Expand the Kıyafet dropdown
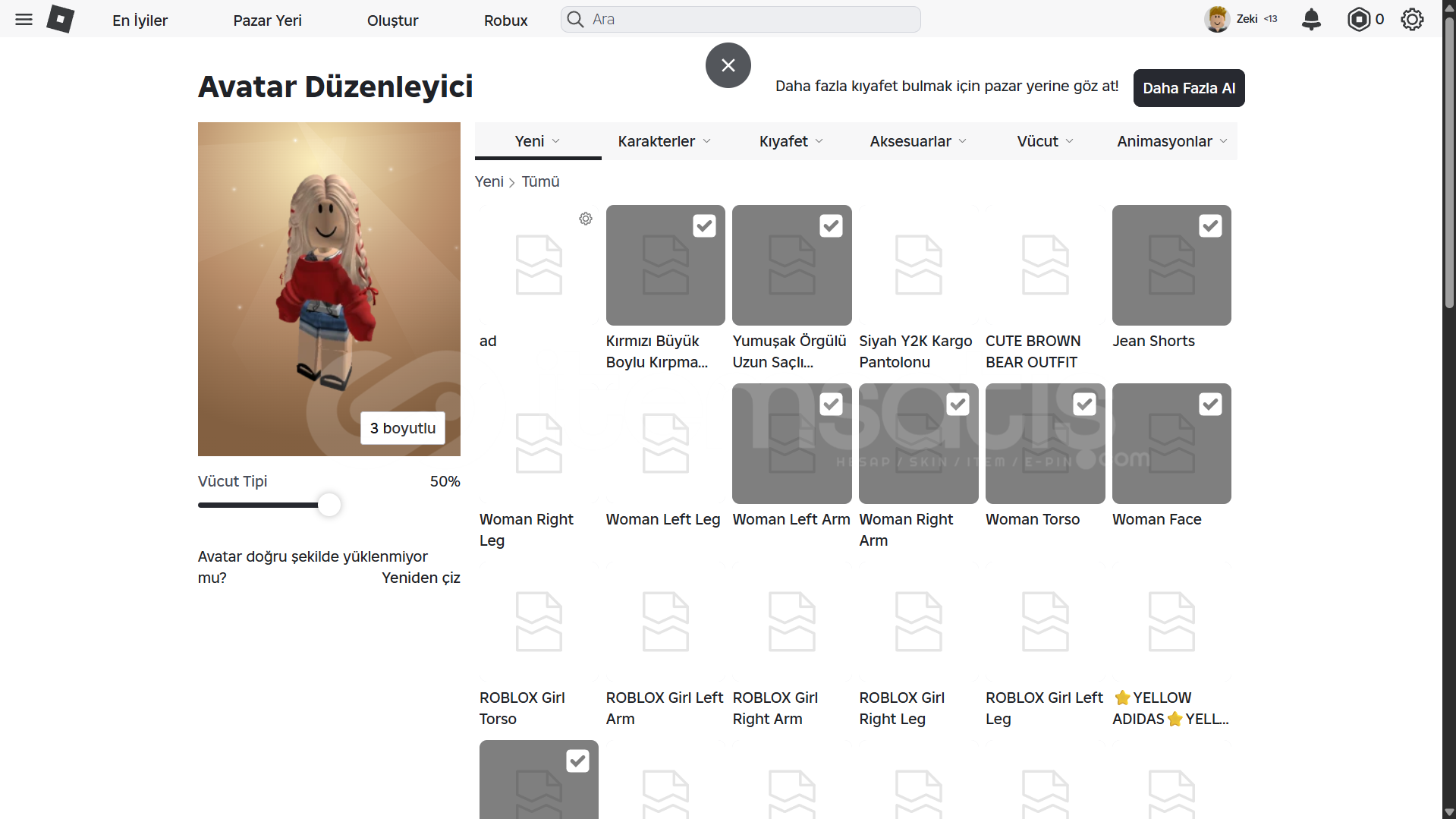This screenshot has height=819, width=1456. coord(791,141)
